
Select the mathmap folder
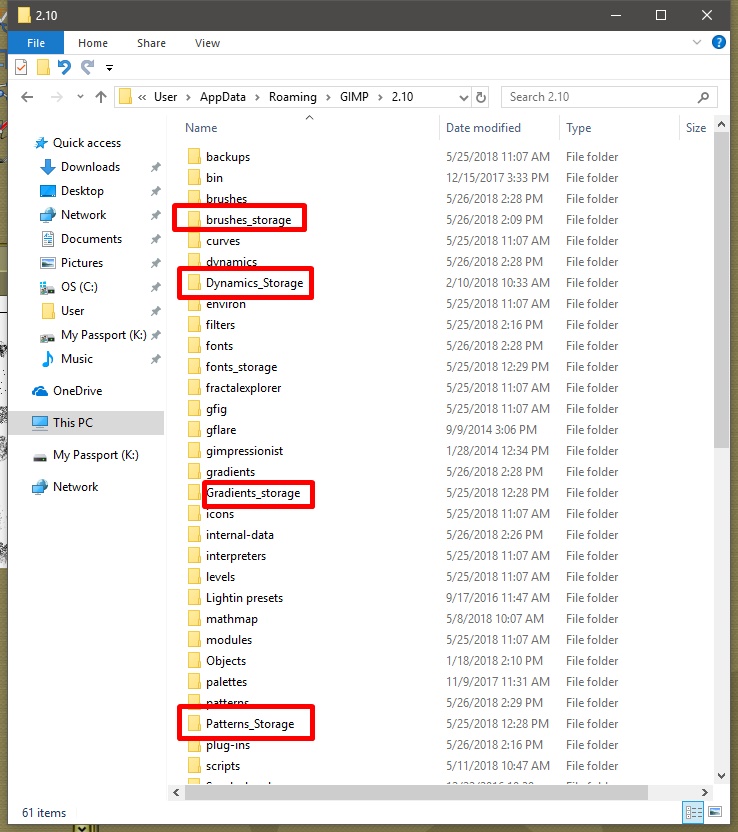point(232,619)
